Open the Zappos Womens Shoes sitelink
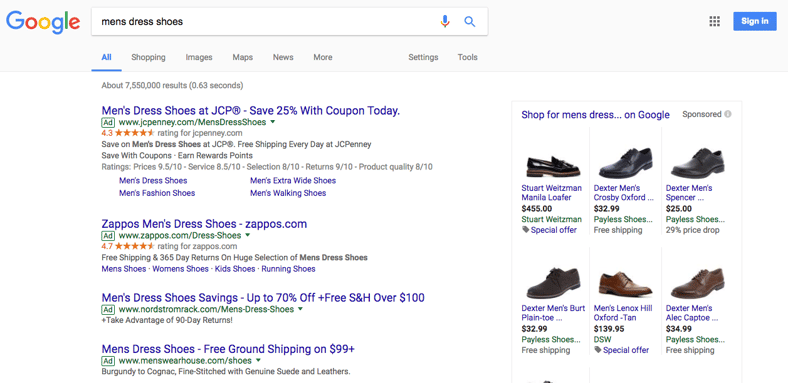Screen dimensions: 788x383 (180, 269)
